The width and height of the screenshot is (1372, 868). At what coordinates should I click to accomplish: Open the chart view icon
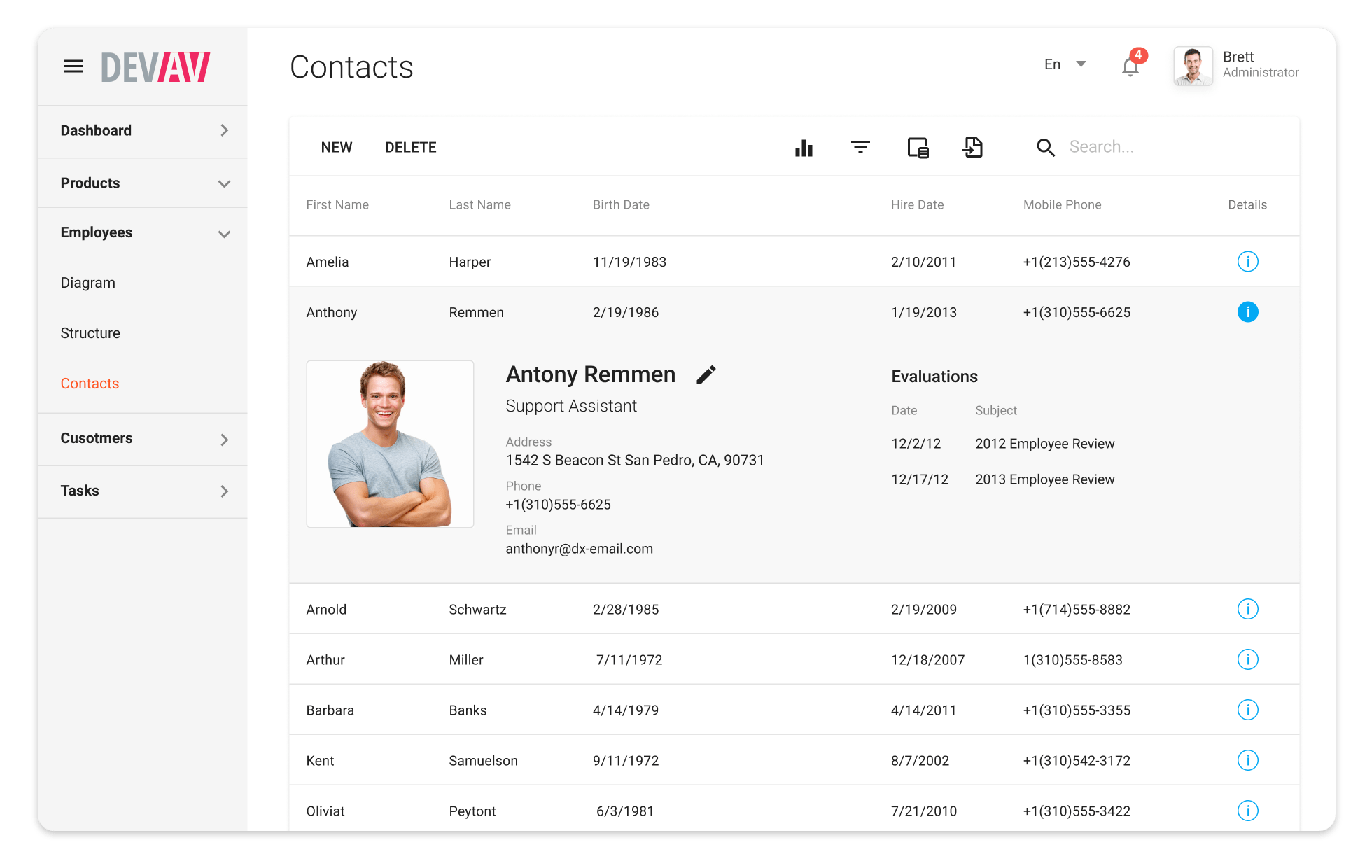(804, 148)
